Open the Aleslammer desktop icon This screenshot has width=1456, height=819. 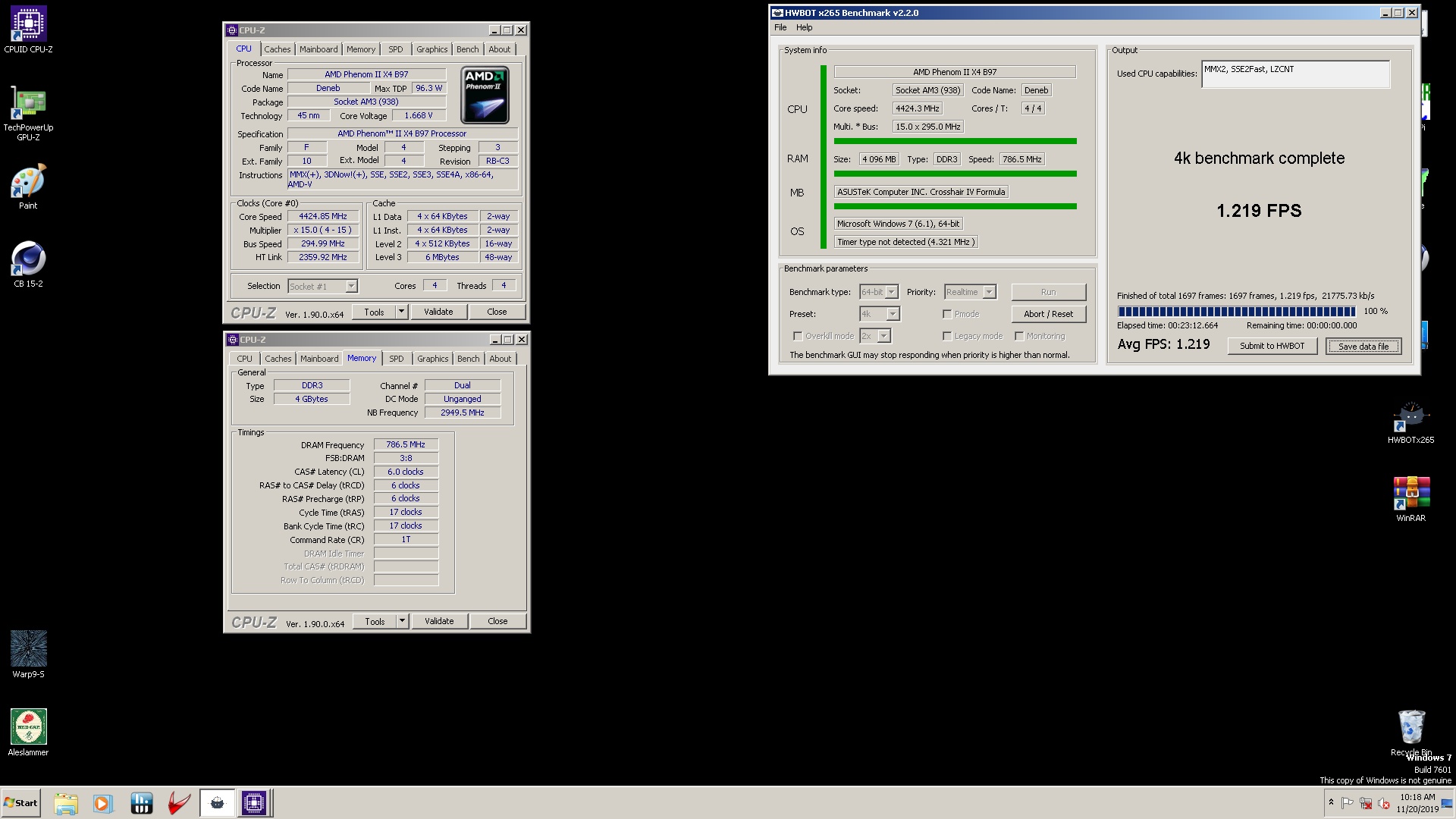pos(28,733)
